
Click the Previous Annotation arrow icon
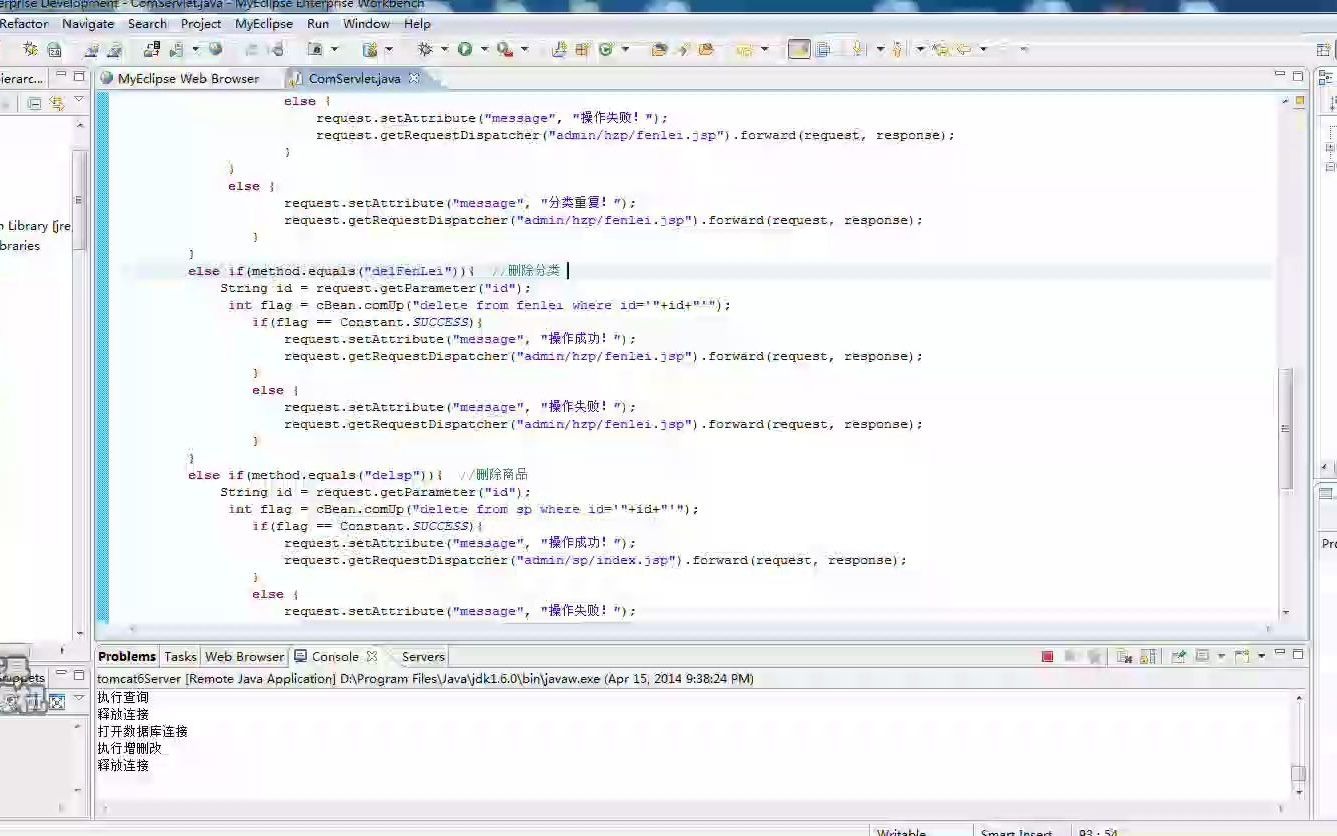coord(897,49)
